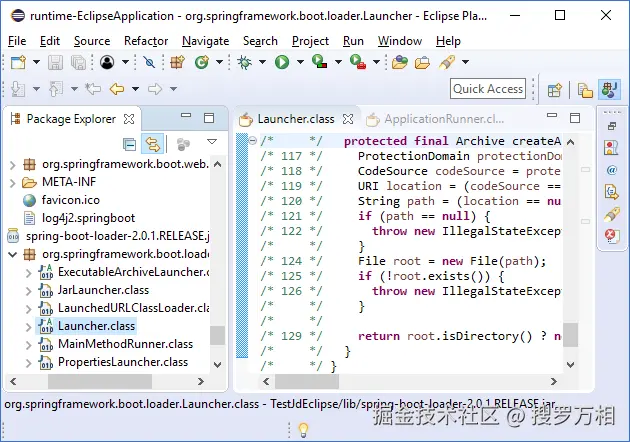
Task: Open the Project menu
Action: pos(310,41)
